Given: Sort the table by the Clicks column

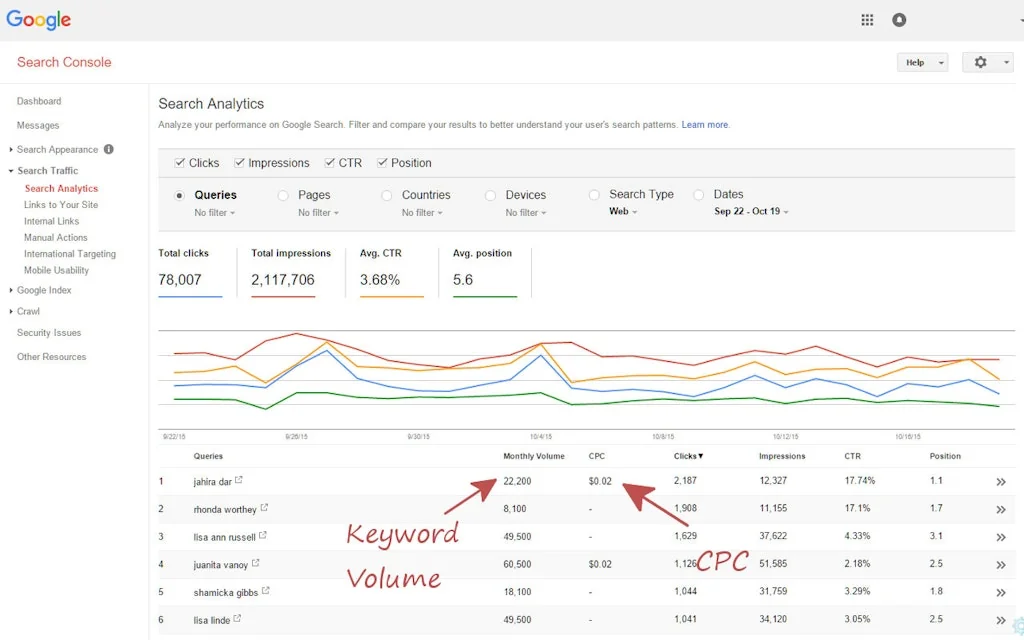Looking at the screenshot, I should click(688, 455).
